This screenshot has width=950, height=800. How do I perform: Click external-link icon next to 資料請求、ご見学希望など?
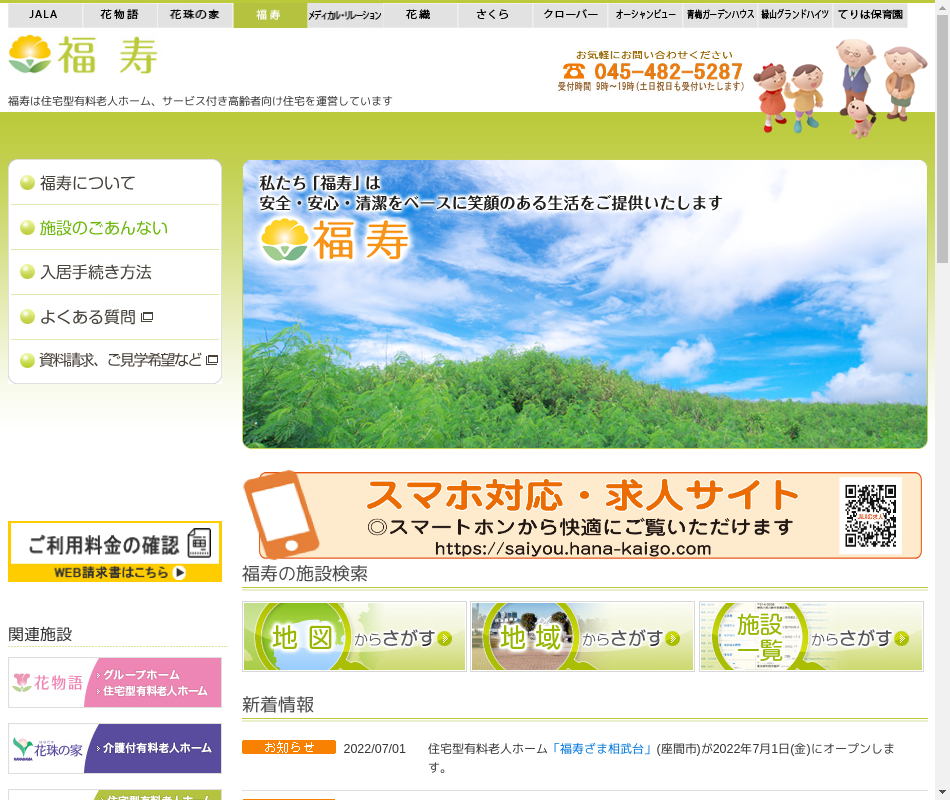pos(212,360)
